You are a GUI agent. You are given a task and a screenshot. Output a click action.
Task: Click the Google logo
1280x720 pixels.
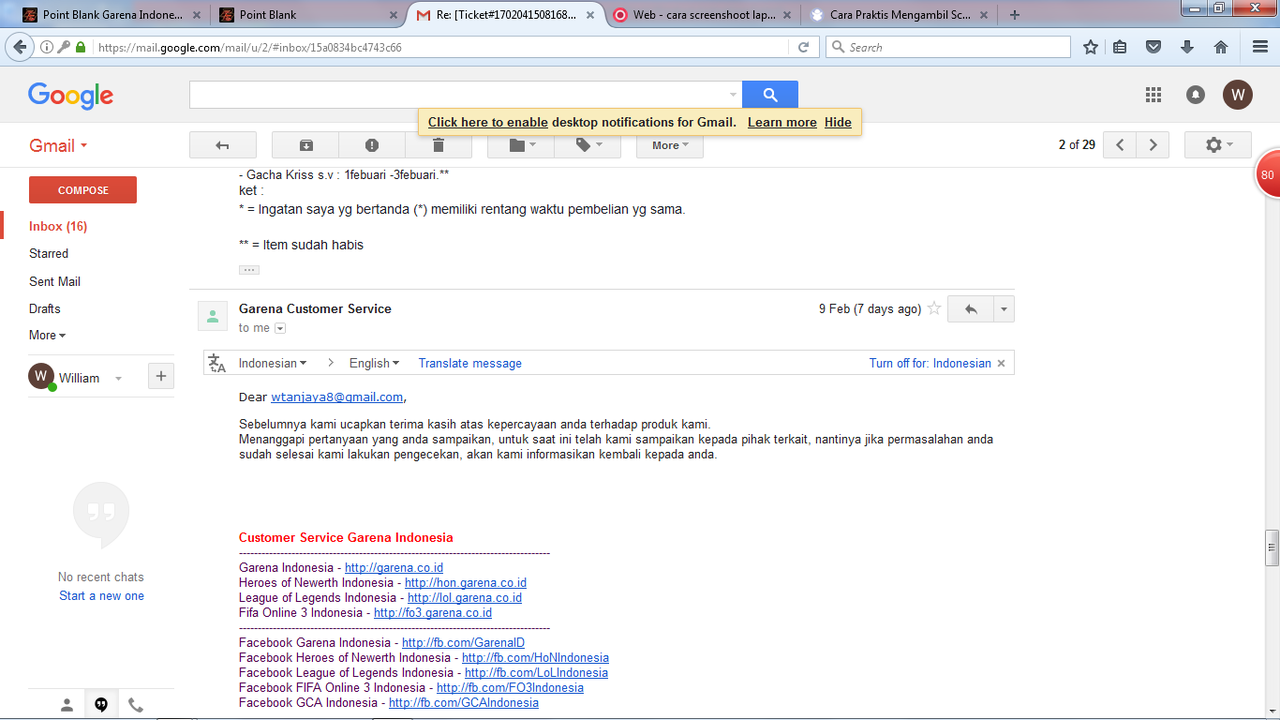tap(71, 96)
